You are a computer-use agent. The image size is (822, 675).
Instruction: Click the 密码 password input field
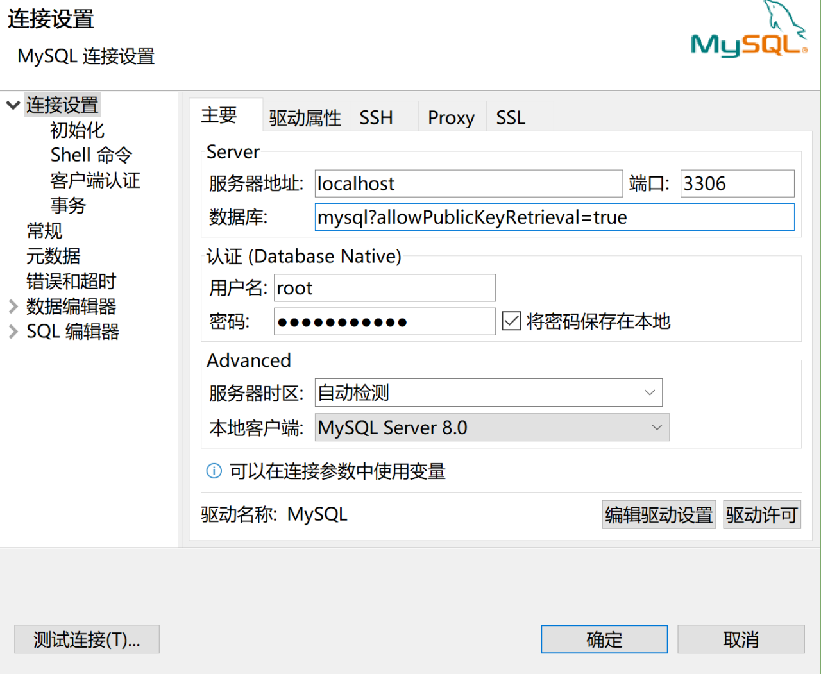385,319
